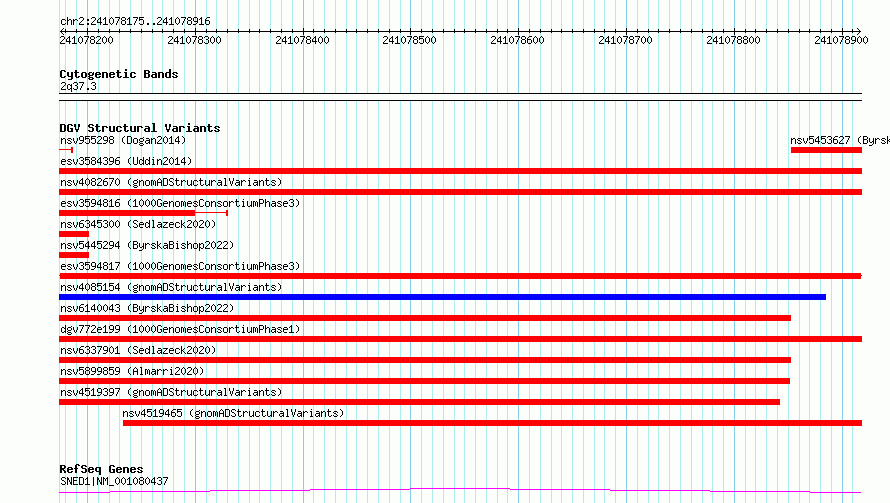Click the nsv5453627 variant label
The image size is (890, 503).
839,140
